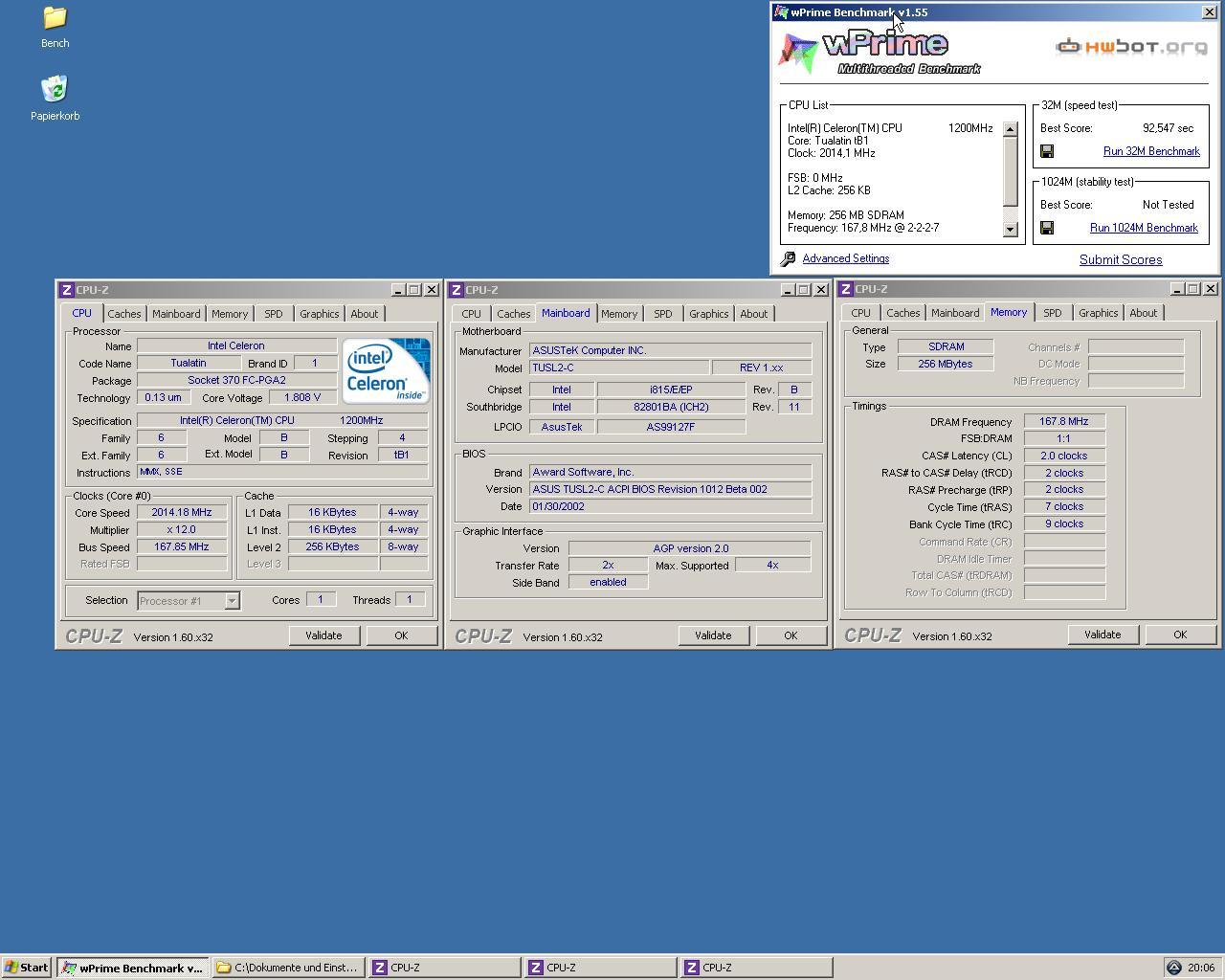Switch to About tab in left CPU-Z window
This screenshot has width=1225, height=980.
[364, 314]
